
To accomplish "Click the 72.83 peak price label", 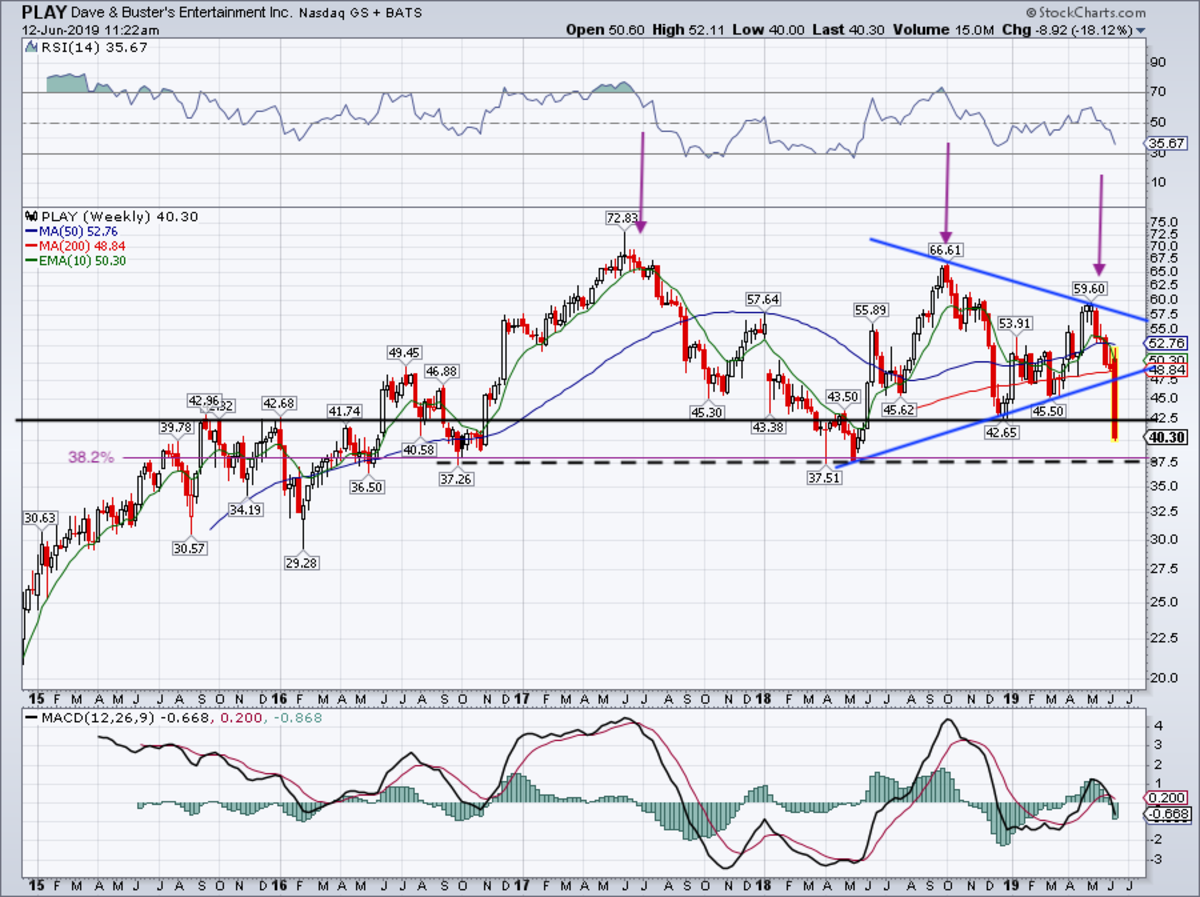I will 621,217.
